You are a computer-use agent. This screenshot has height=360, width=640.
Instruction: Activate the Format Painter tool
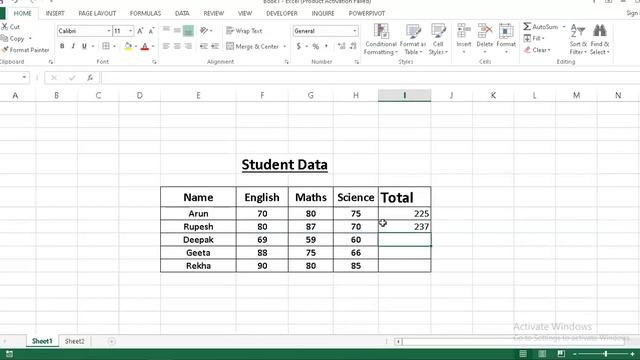click(25, 50)
